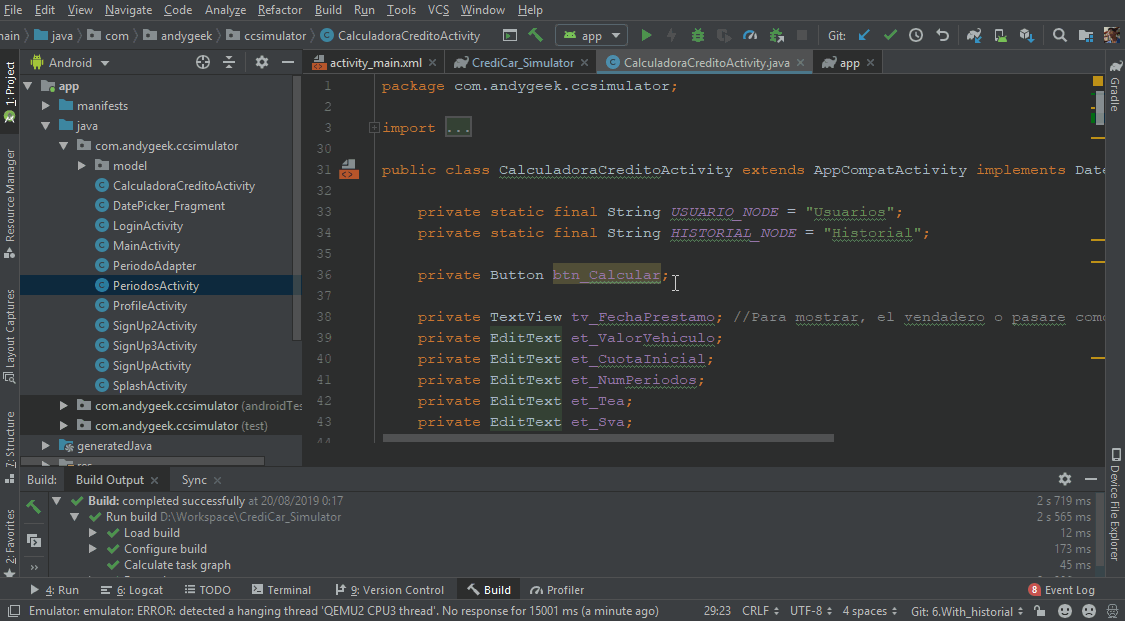1125x621 pixels.
Task: Click the Search Everywhere magnifier icon
Action: click(x=1060, y=35)
